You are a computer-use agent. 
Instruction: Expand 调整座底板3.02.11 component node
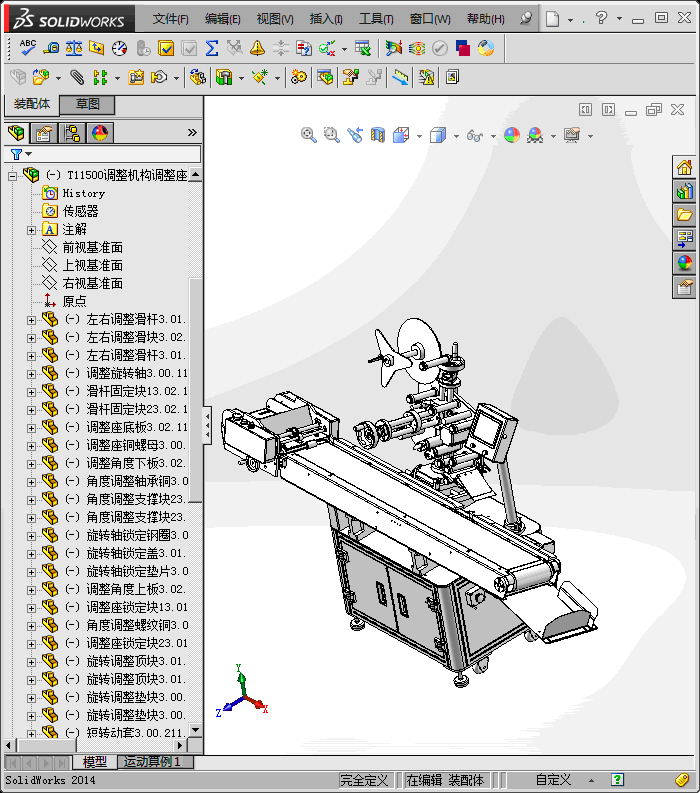[31, 428]
